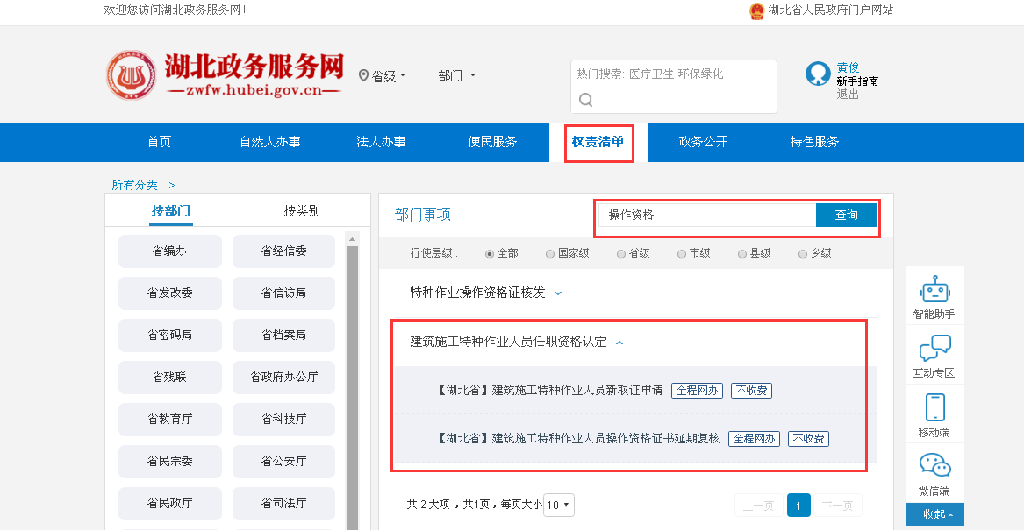Screen dimensions: 1024x530
Task: Click the search magnifier icon in header
Action: coord(586,99)
